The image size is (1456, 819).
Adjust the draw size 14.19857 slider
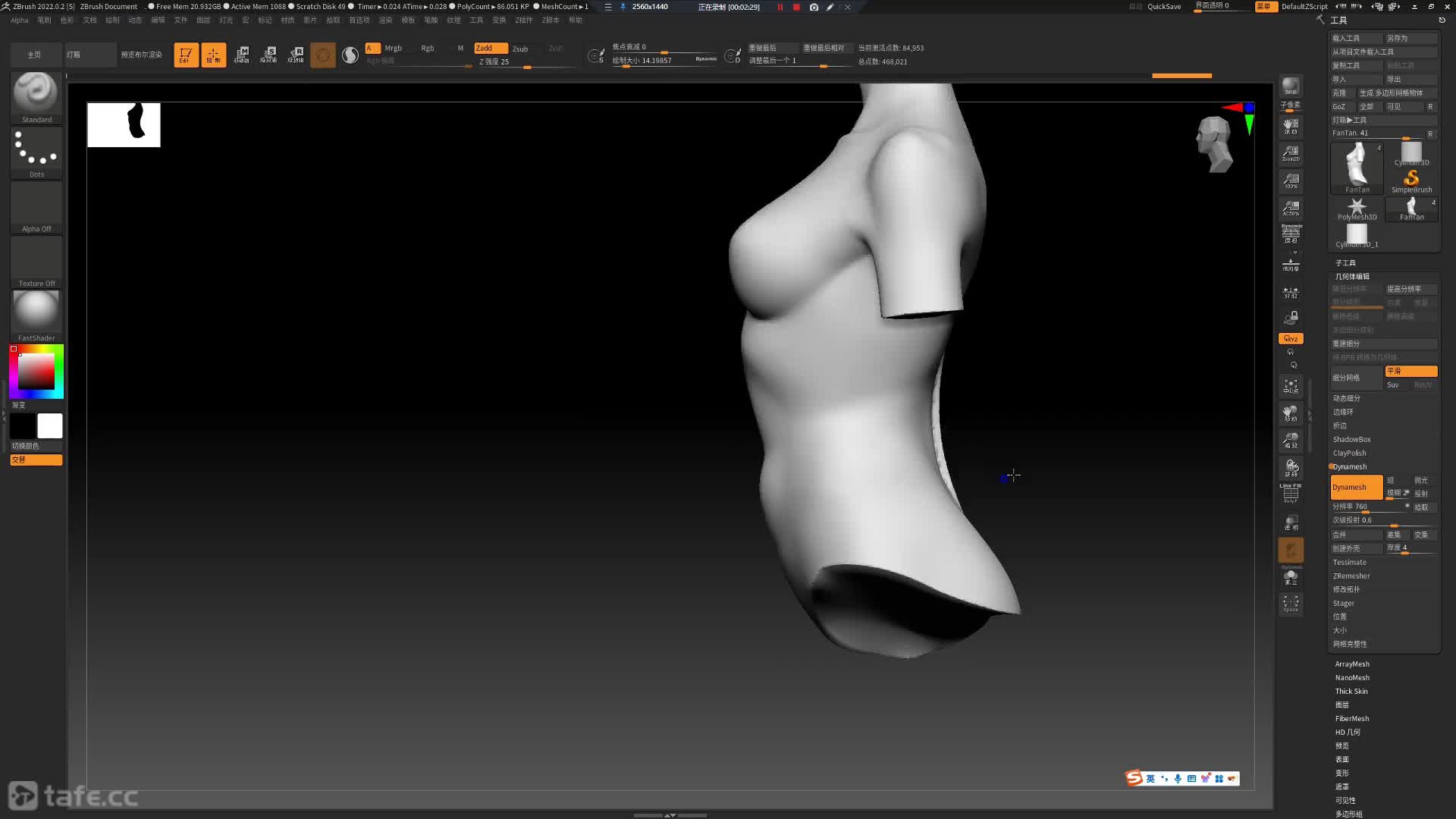664,61
